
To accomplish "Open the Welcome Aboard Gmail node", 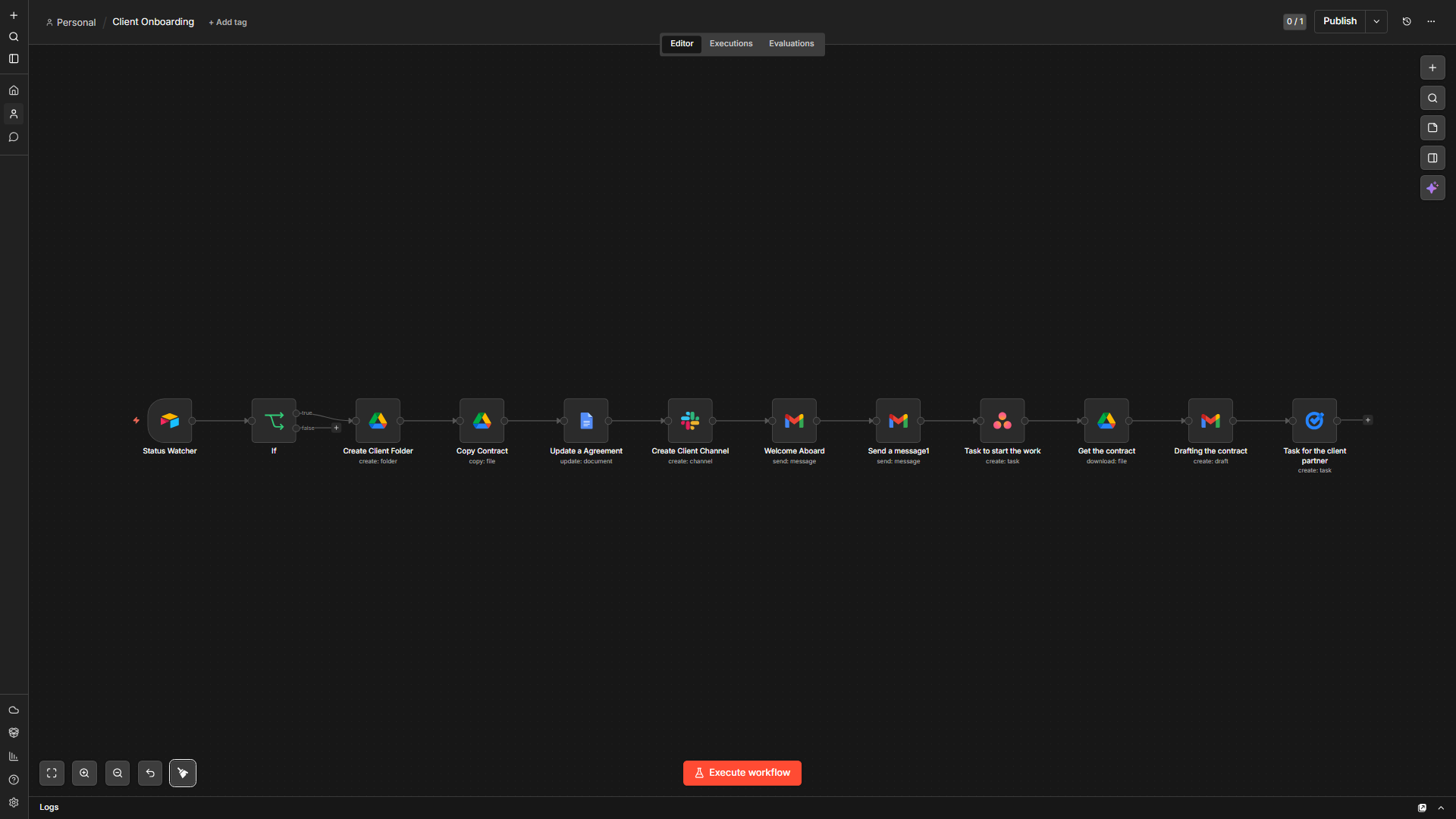I will click(794, 421).
